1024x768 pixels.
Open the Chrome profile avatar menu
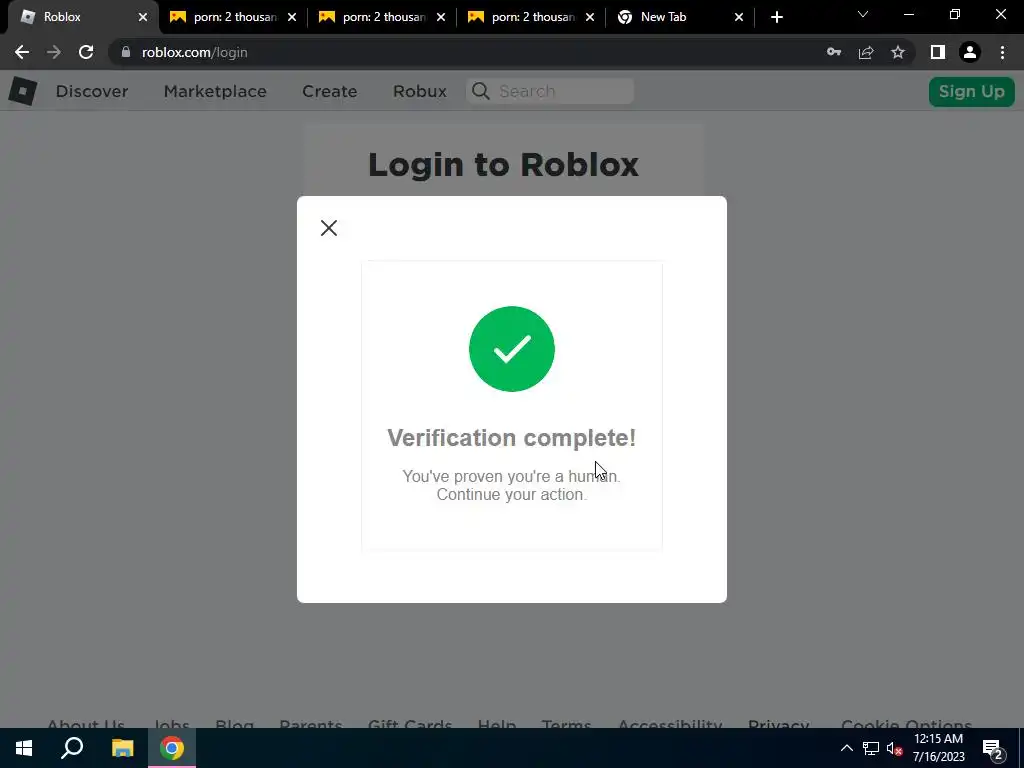click(970, 52)
